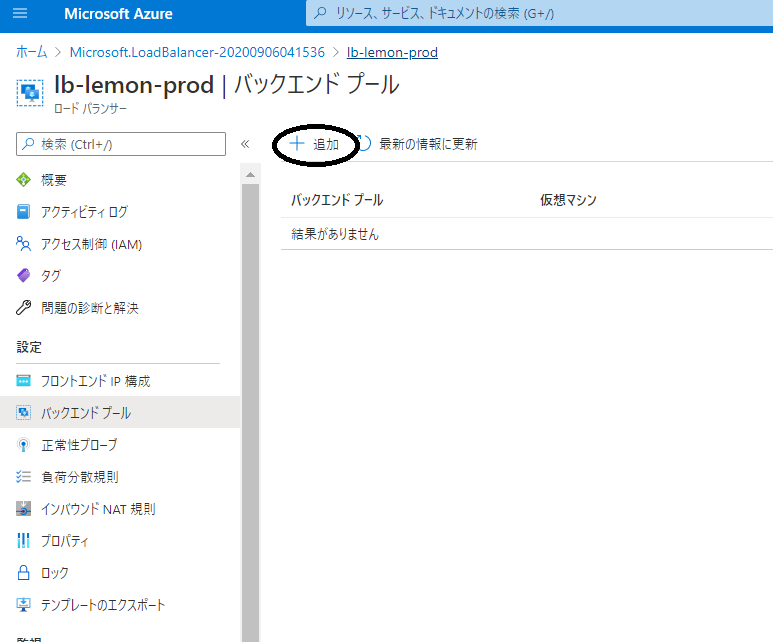The width and height of the screenshot is (773, 642).
Task: Click the plus icon beside 追加
Action: (x=296, y=143)
